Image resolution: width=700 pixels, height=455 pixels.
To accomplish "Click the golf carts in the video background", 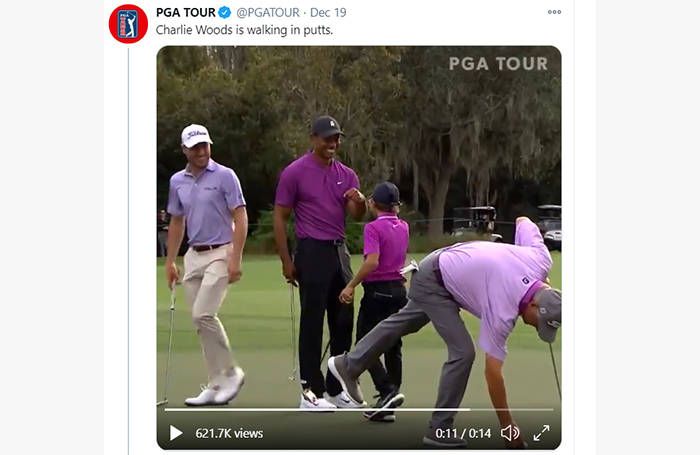I will point(507,223).
